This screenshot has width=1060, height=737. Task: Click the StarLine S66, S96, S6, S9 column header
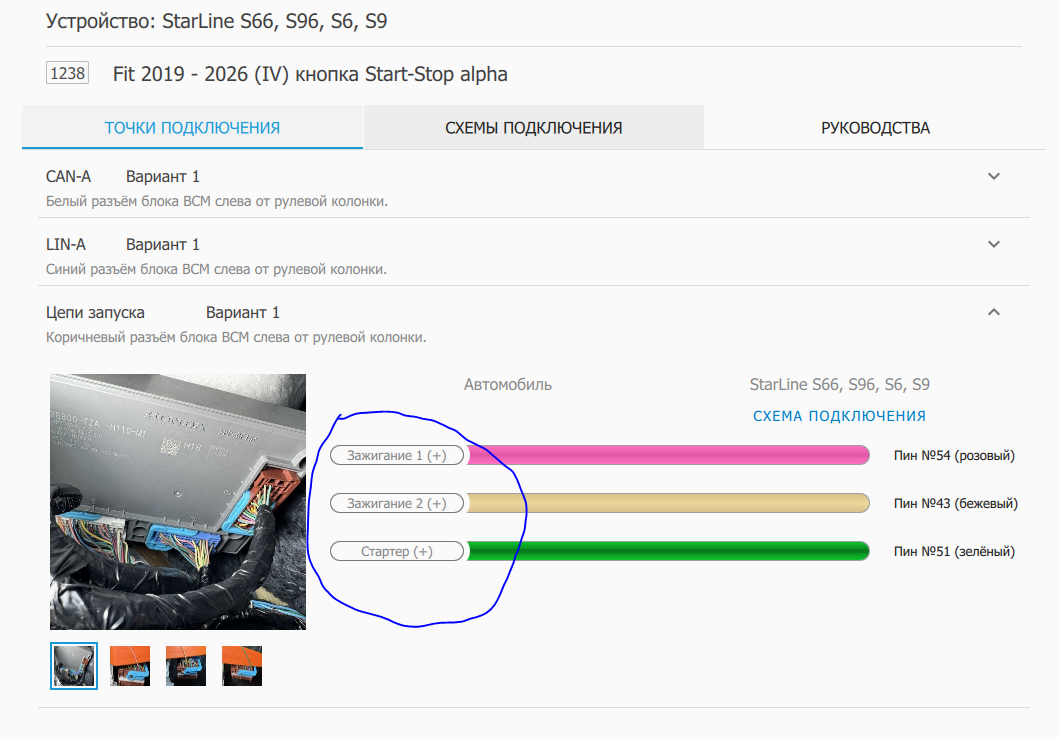point(840,385)
